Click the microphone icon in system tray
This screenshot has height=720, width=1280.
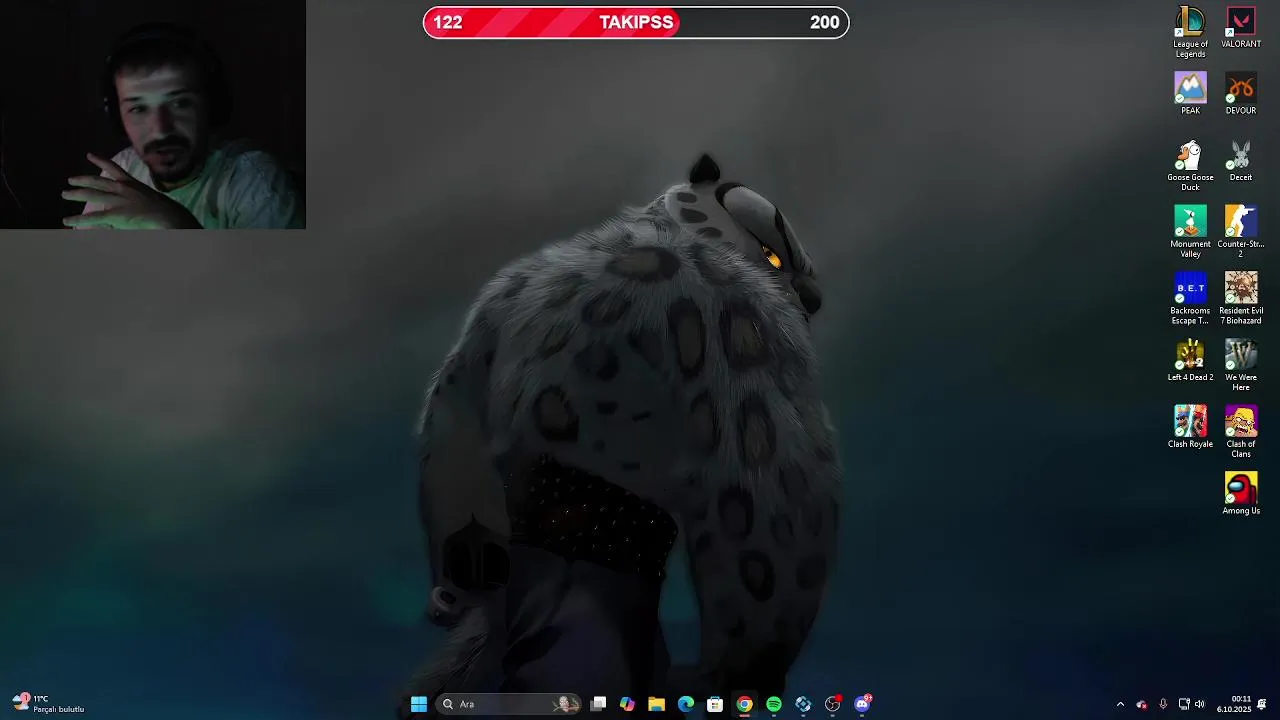(1163, 704)
